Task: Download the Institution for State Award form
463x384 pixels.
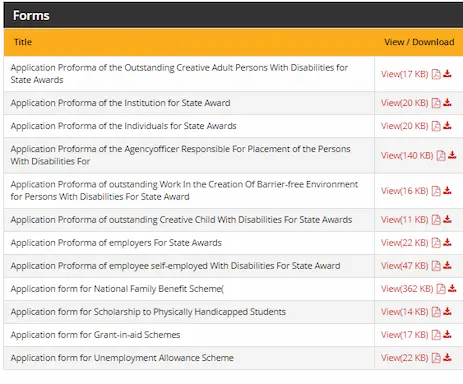Action: click(447, 103)
